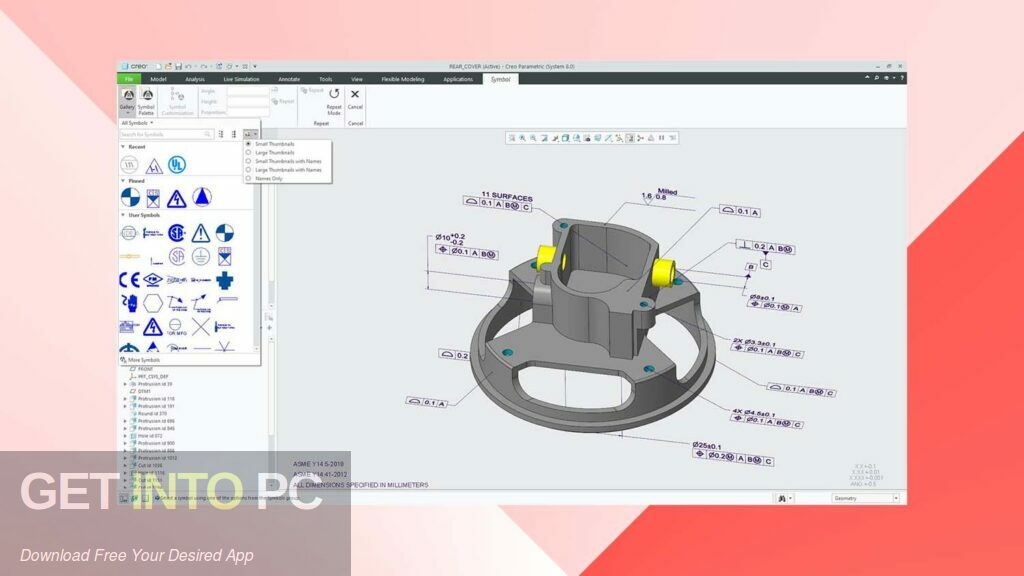Open the thumbnail view options dropdown
The width and height of the screenshot is (1024, 576).
[x=251, y=134]
